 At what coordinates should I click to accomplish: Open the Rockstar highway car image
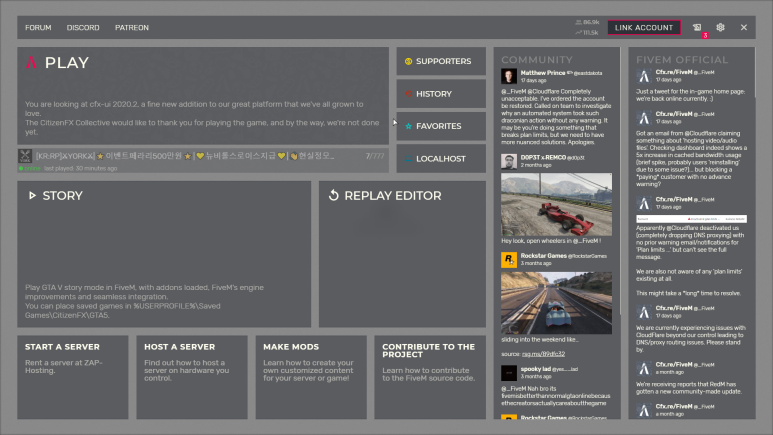[557, 303]
